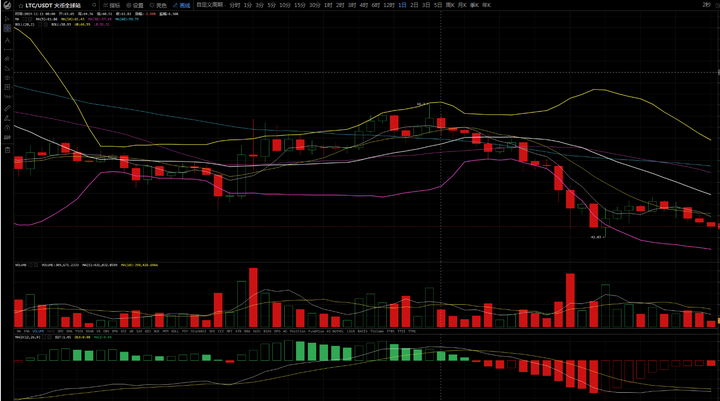Open the 指标 indicators toolbar button
This screenshot has height=401, width=720.
tap(112, 6)
